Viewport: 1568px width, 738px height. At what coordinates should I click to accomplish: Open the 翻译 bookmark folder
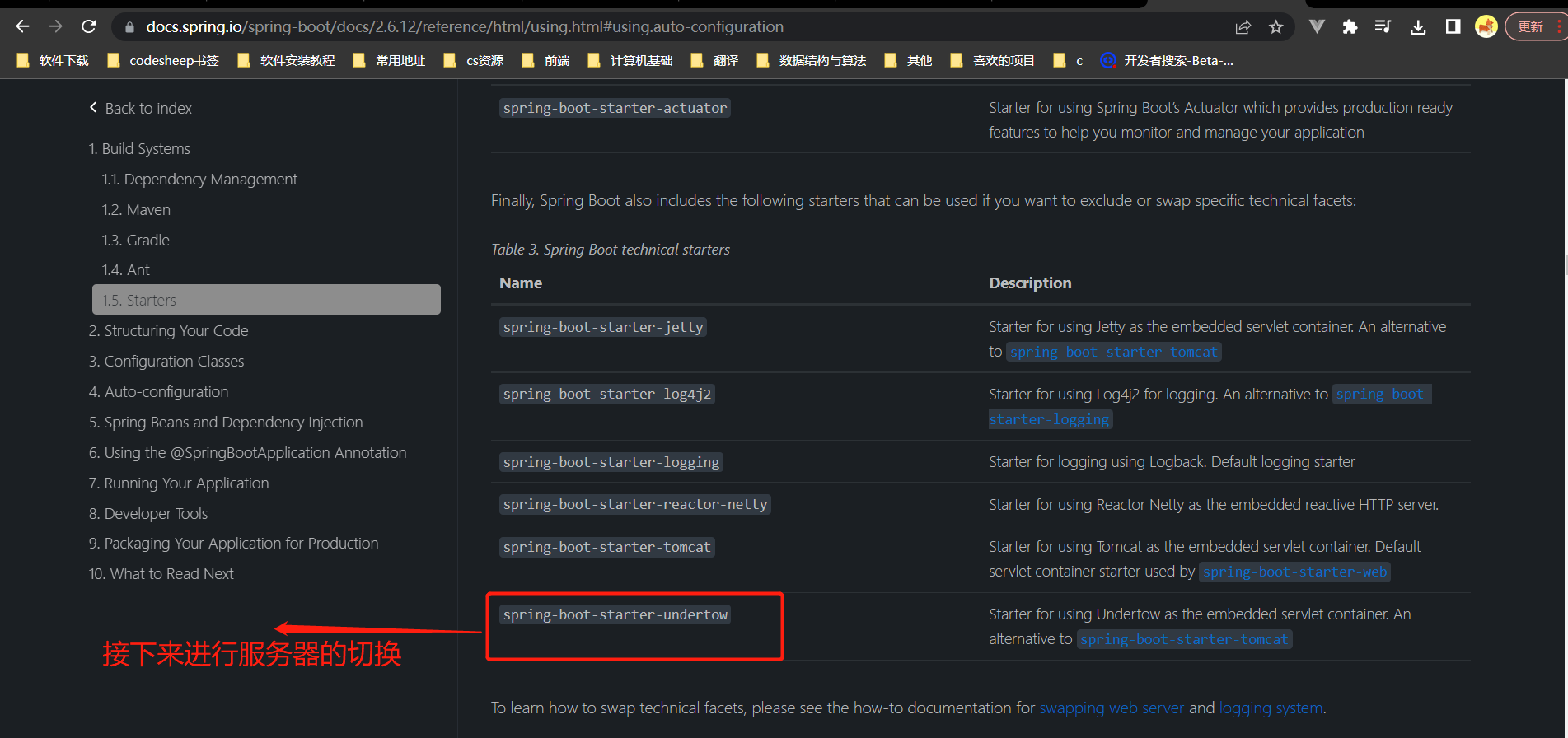(x=714, y=60)
